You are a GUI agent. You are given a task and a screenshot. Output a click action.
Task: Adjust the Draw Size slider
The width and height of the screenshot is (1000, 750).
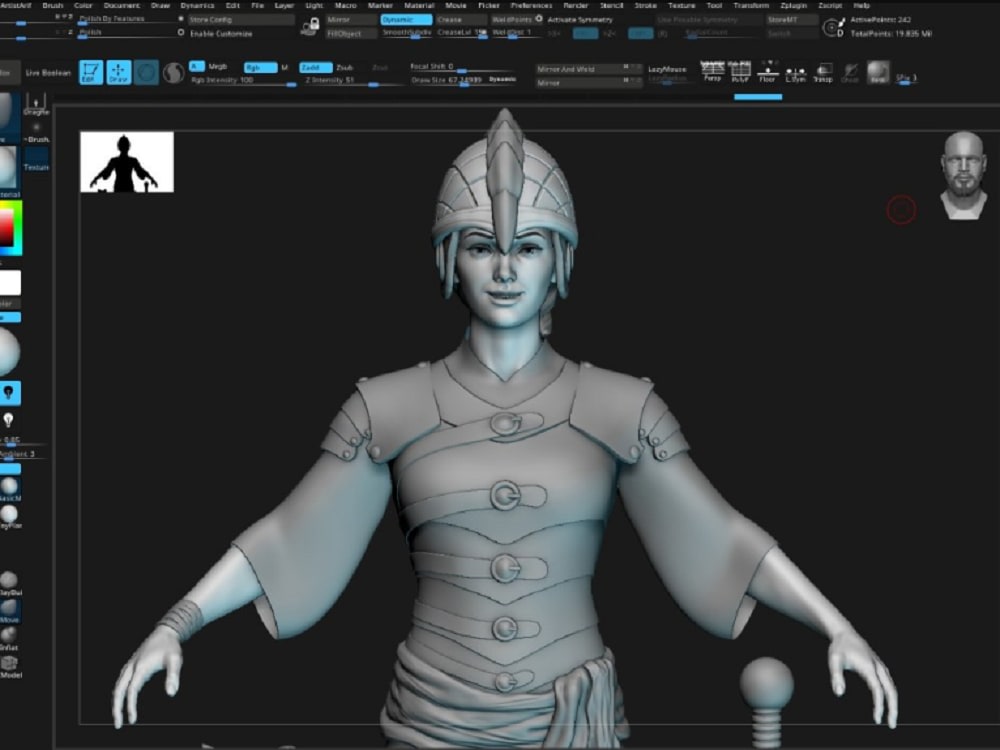click(463, 80)
